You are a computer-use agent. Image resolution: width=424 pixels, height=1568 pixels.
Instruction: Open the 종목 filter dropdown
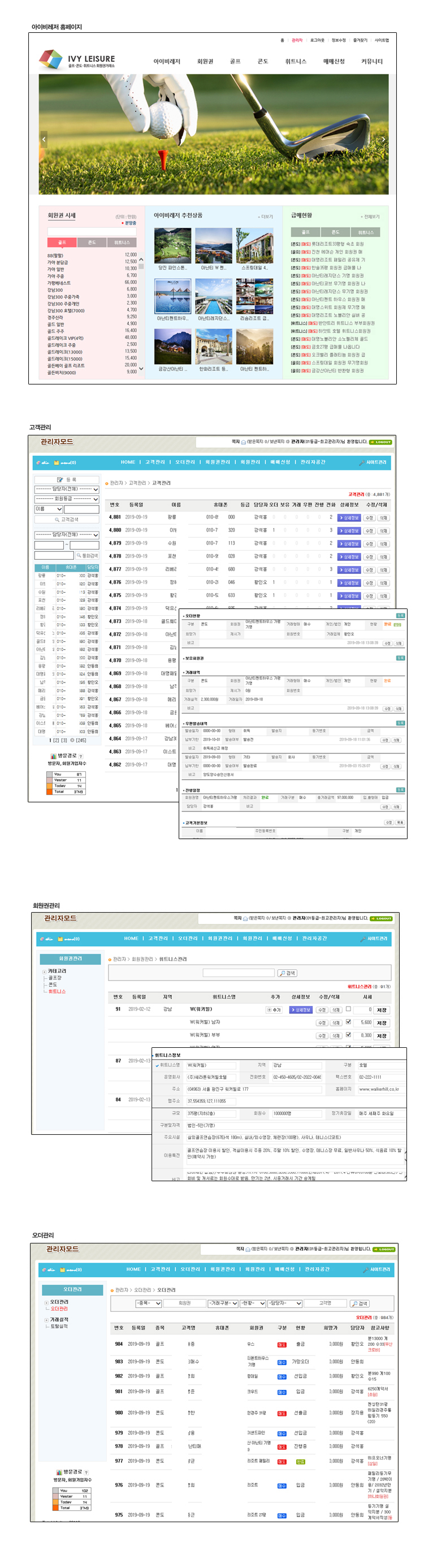(x=148, y=1303)
